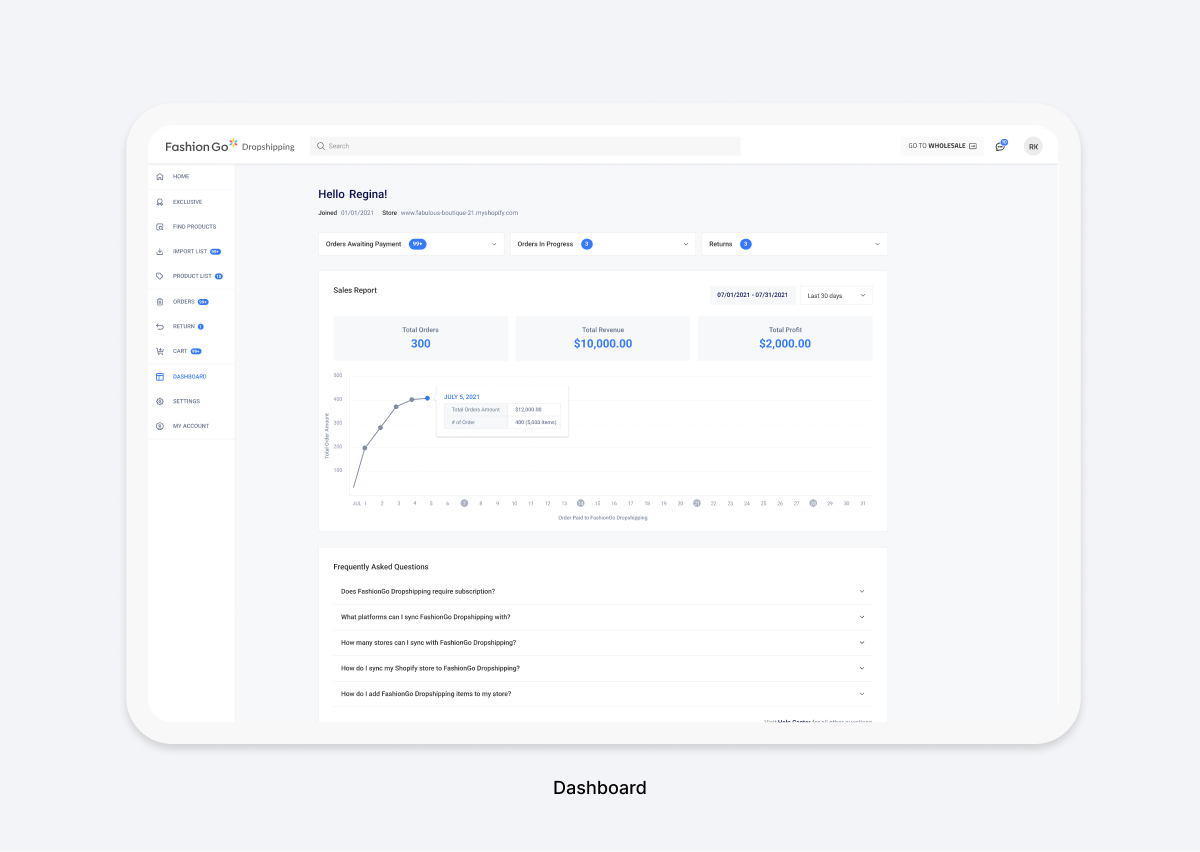Click the Product List tag icon
1200x852 pixels.
[160, 276]
